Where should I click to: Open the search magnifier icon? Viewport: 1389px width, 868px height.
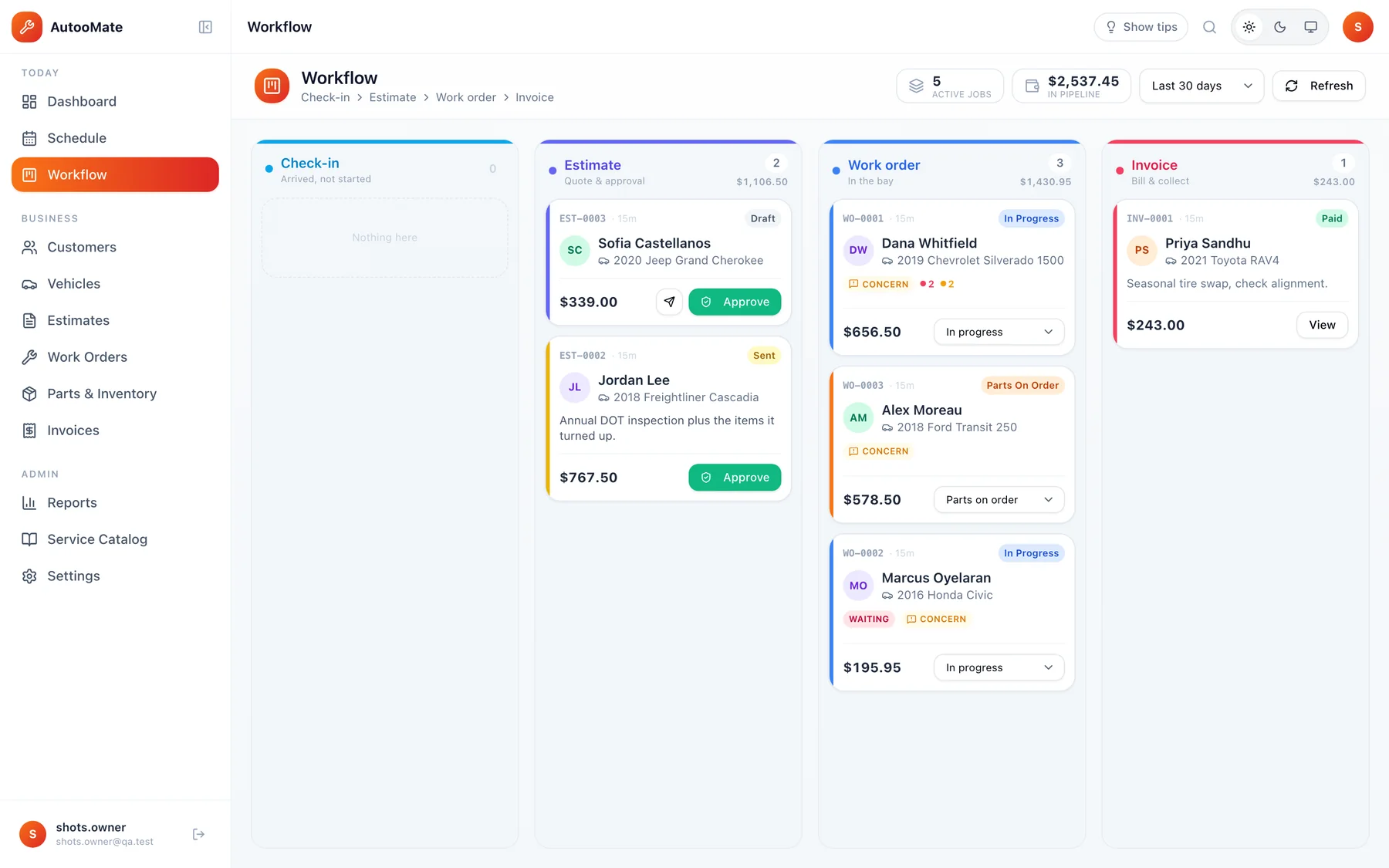tap(1209, 27)
